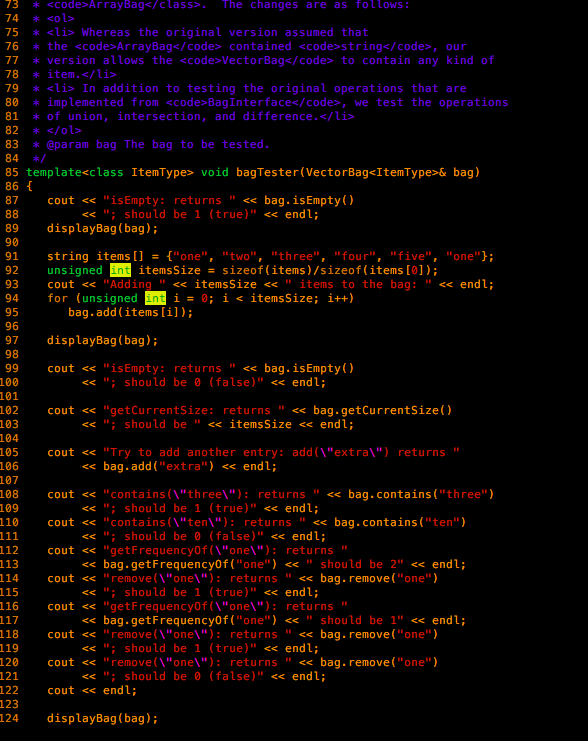Click 'bag.contains("three")' on line 108

(x=421, y=494)
